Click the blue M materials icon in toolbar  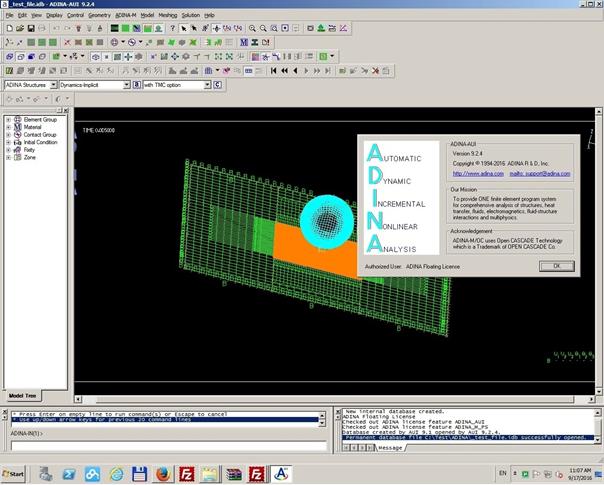244,42
